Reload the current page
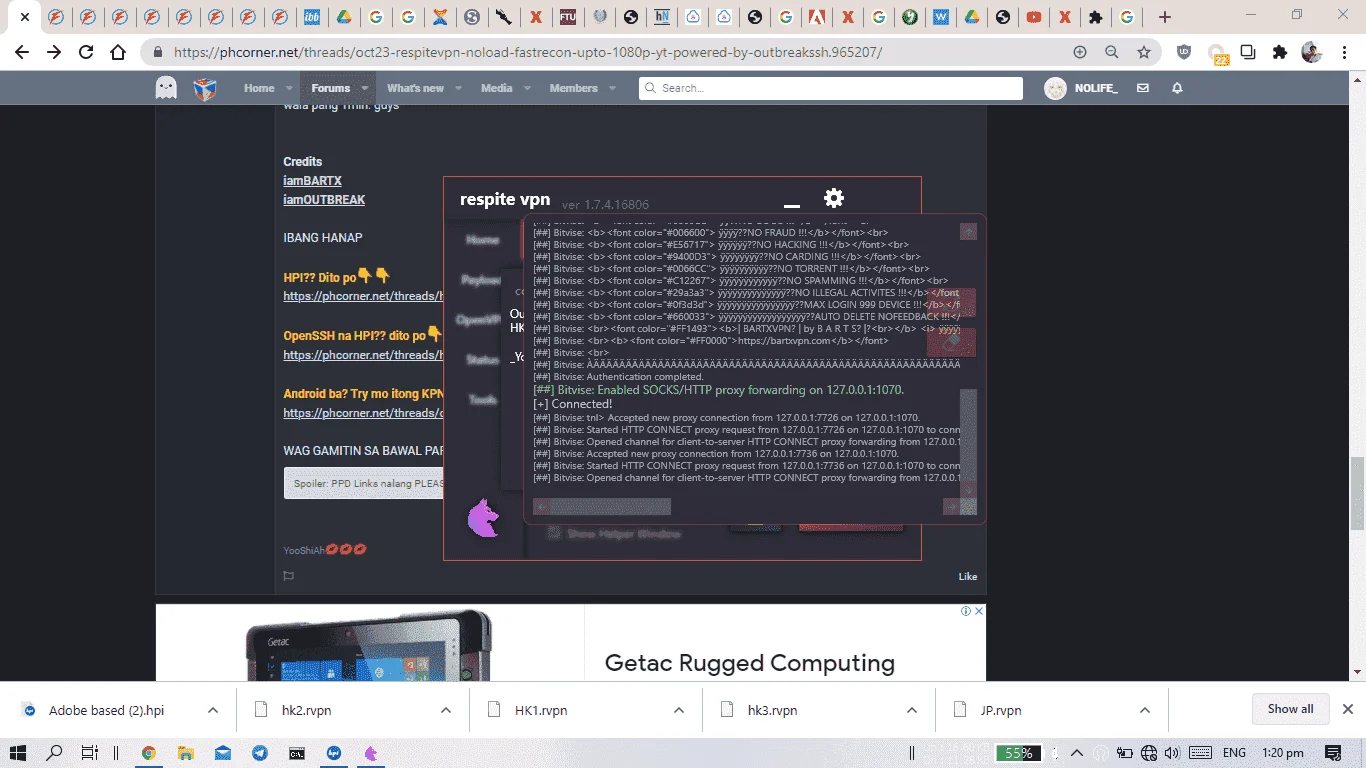The height and width of the screenshot is (768, 1366). [x=86, y=52]
